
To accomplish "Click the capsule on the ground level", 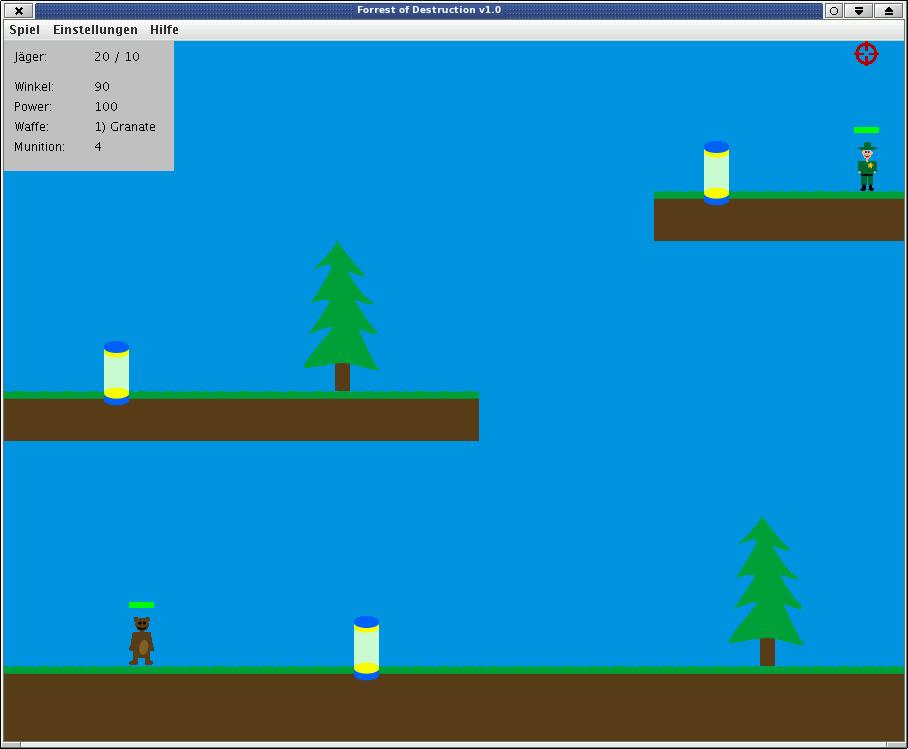I will tap(367, 648).
